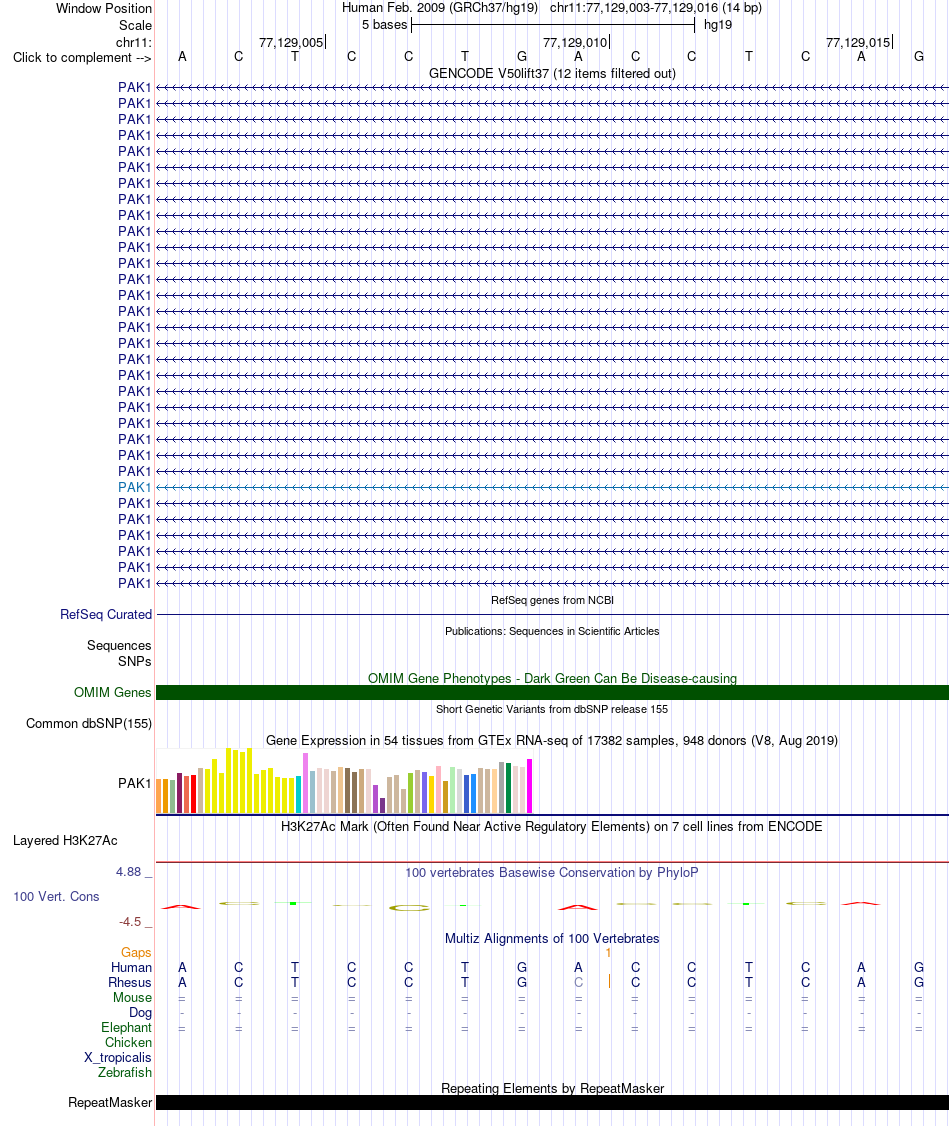This screenshot has width=950, height=1126.
Task: Click the gray mismatched C in Rhesus row
Action: point(579,982)
